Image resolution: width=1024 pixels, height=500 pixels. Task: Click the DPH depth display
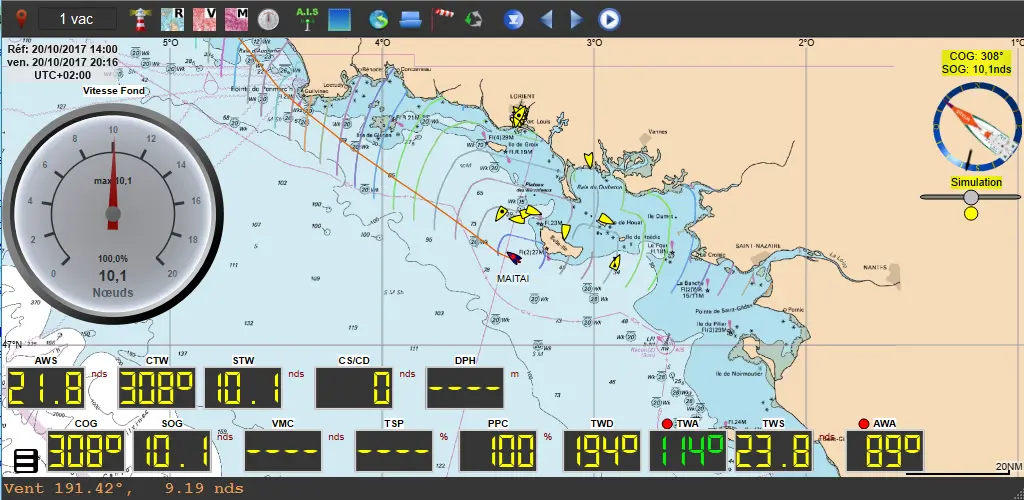[465, 388]
